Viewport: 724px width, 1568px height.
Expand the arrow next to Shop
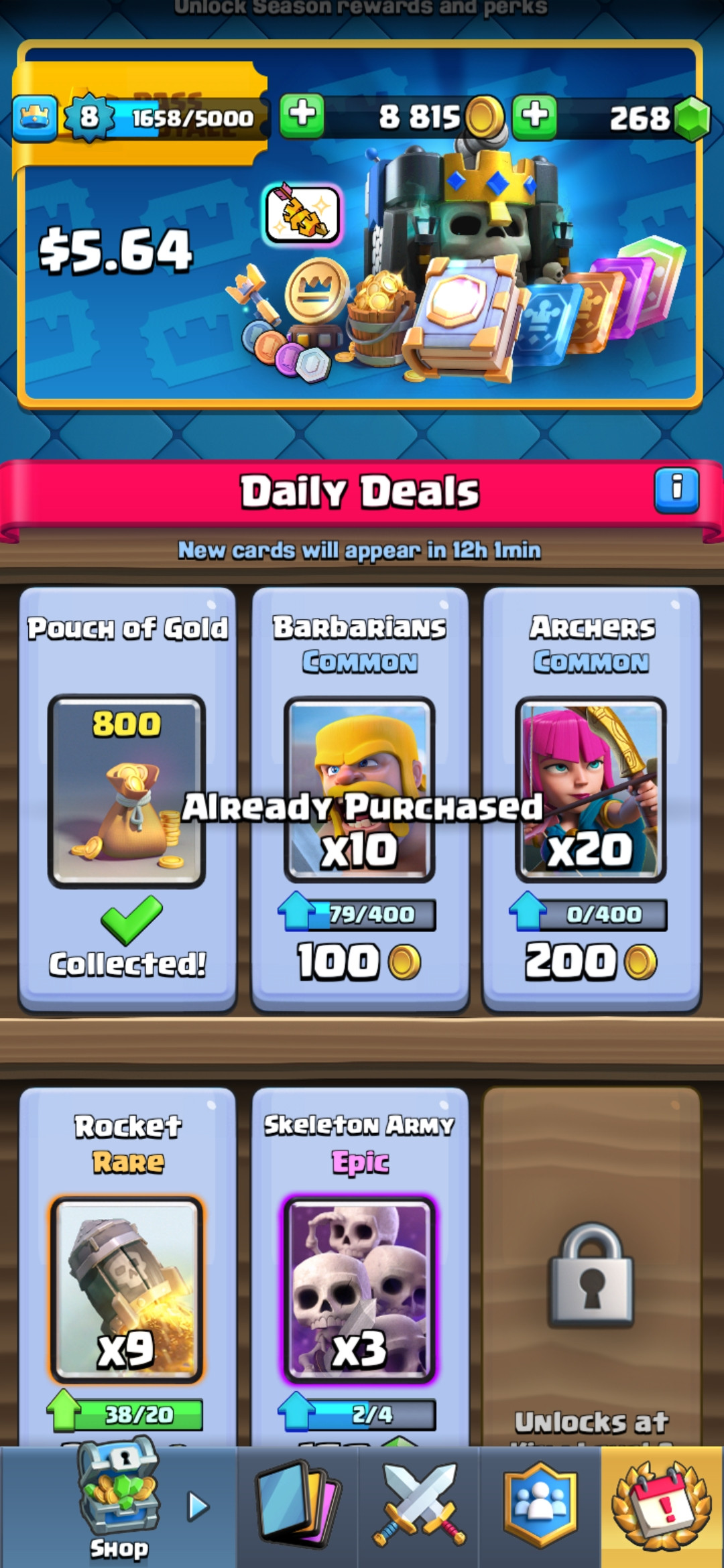click(x=198, y=1506)
